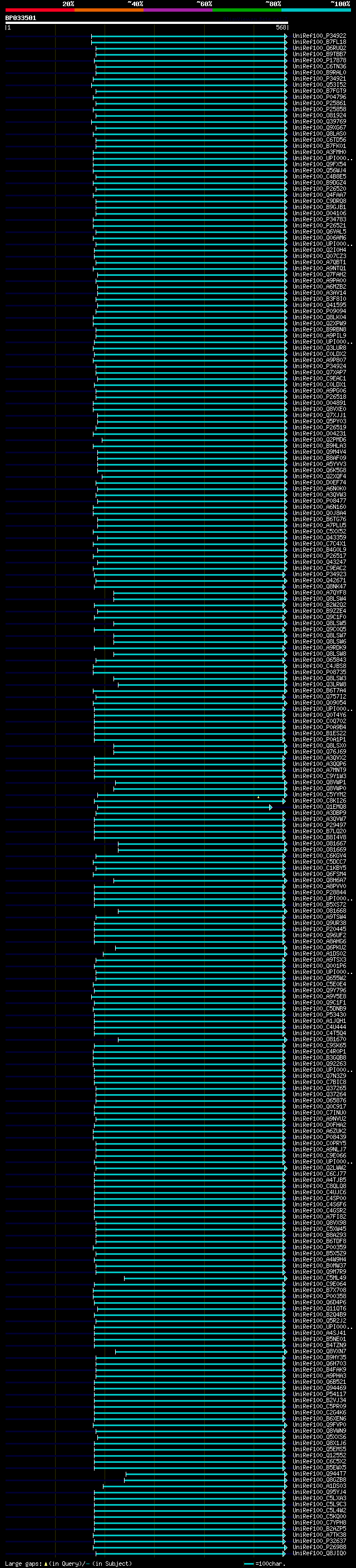Click the red 20% identity legend bar
The width and height of the screenshot is (356, 1568).
39,10
